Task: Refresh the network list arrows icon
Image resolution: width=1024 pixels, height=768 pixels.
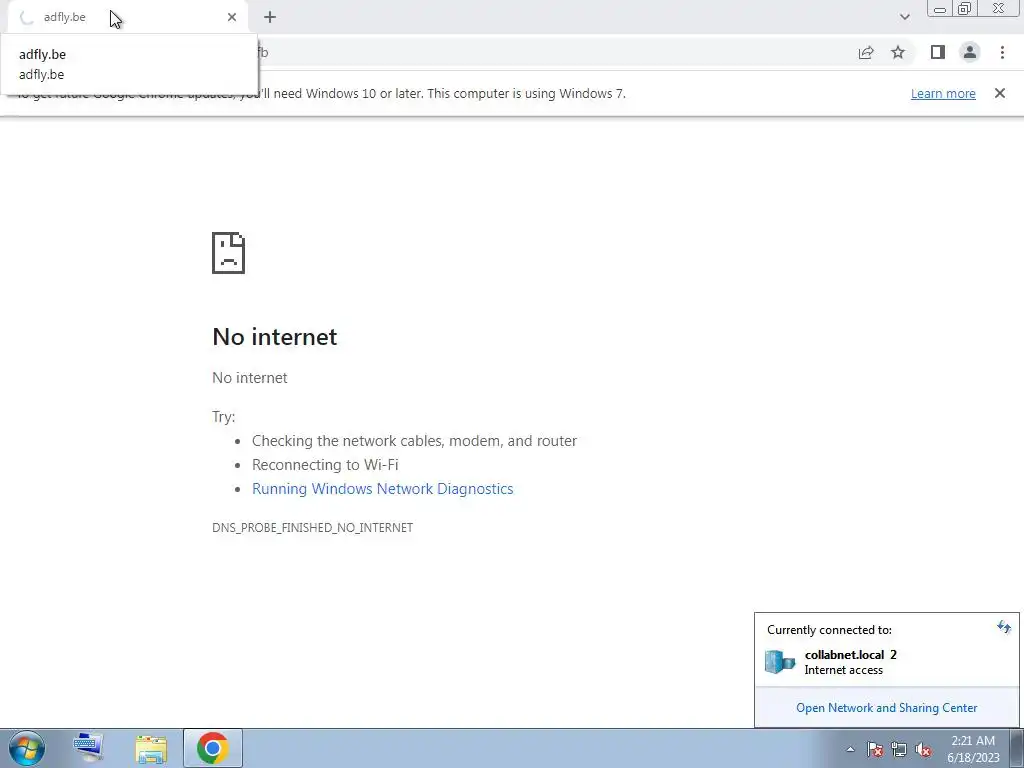Action: (1004, 628)
